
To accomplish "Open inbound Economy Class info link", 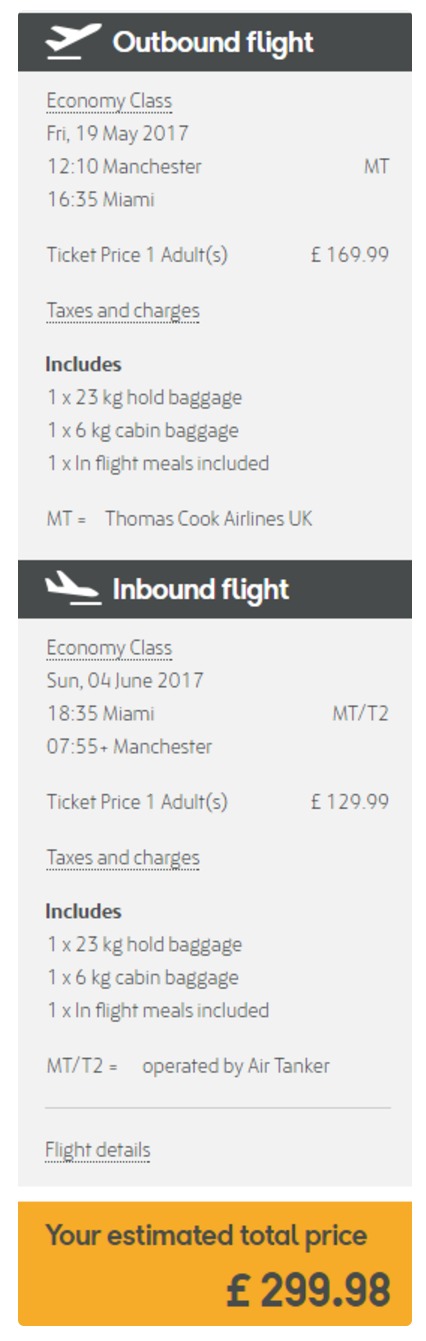I will (109, 648).
